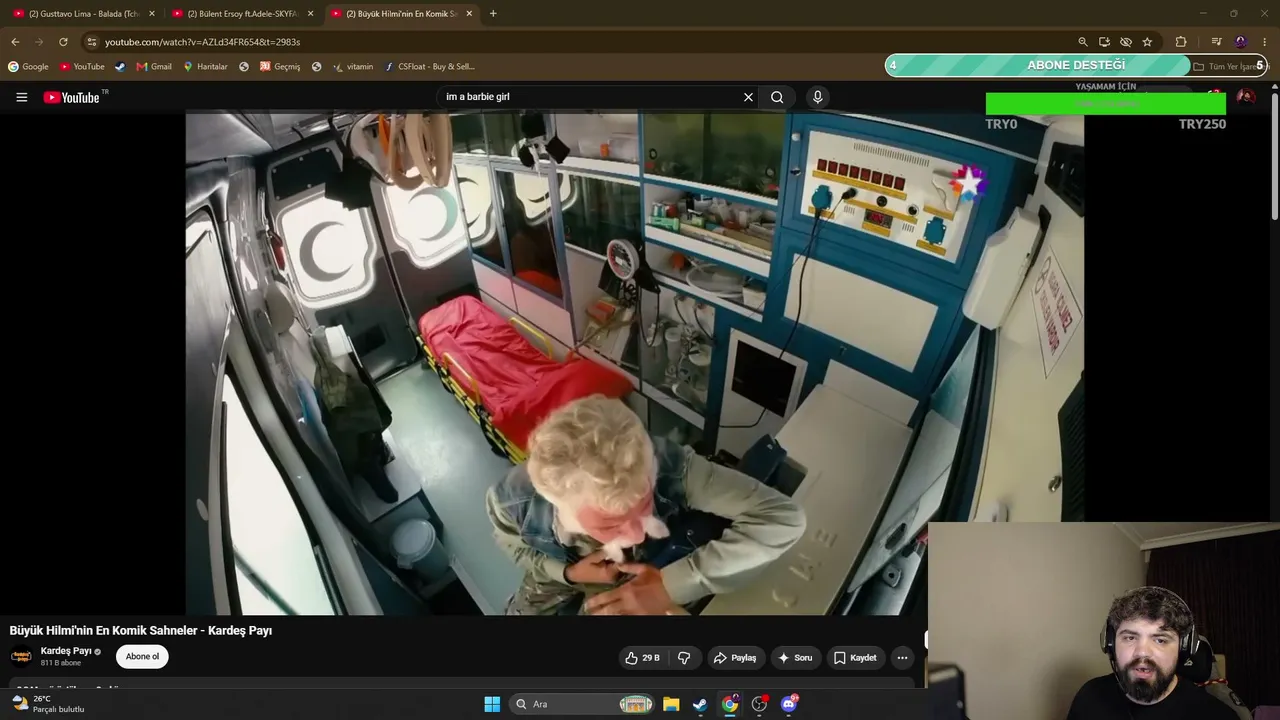Open the Chrome profile avatar
The width and height of the screenshot is (1280, 720).
pos(1241,42)
